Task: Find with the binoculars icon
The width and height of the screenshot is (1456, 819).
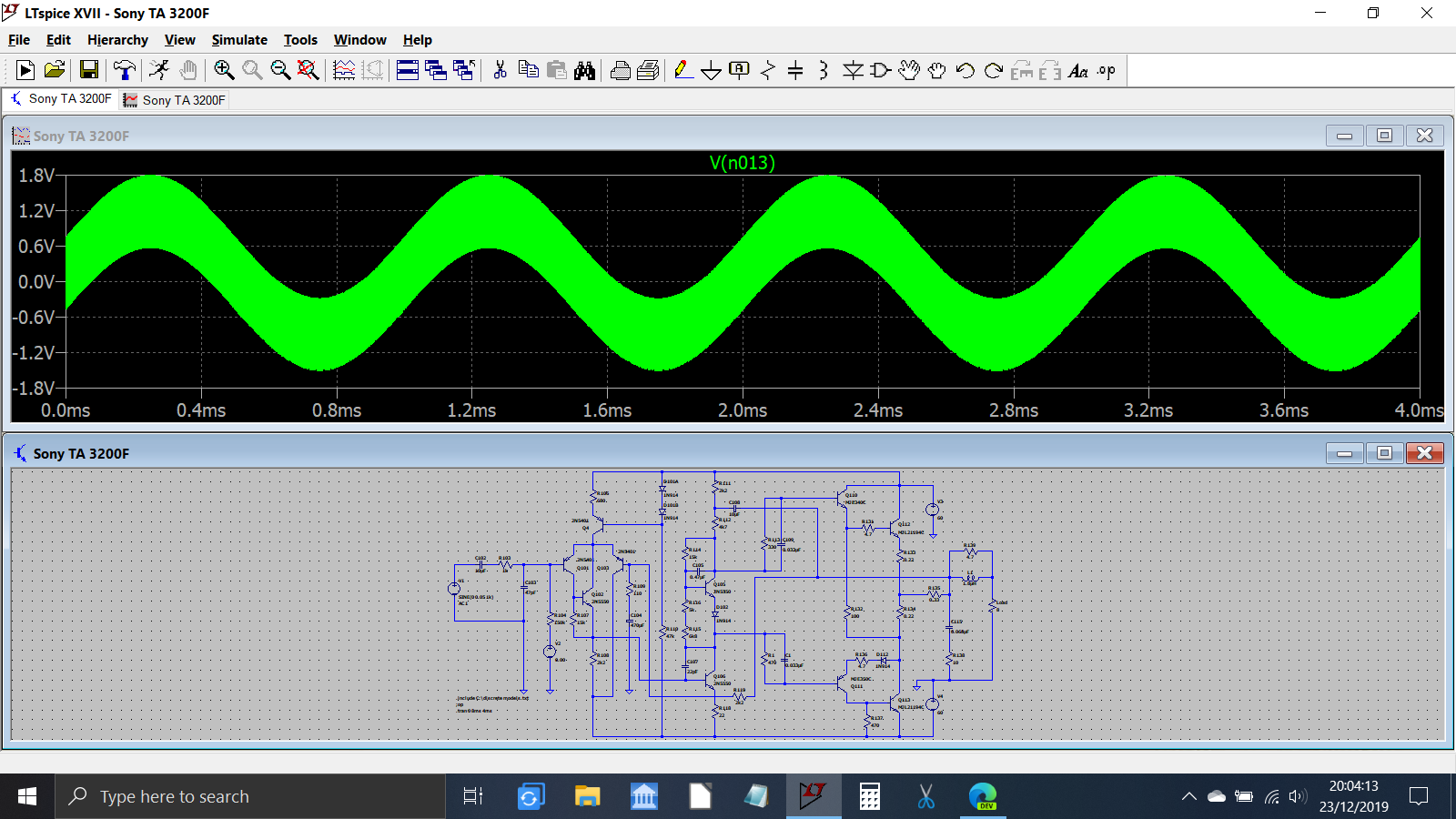Action: 584,70
